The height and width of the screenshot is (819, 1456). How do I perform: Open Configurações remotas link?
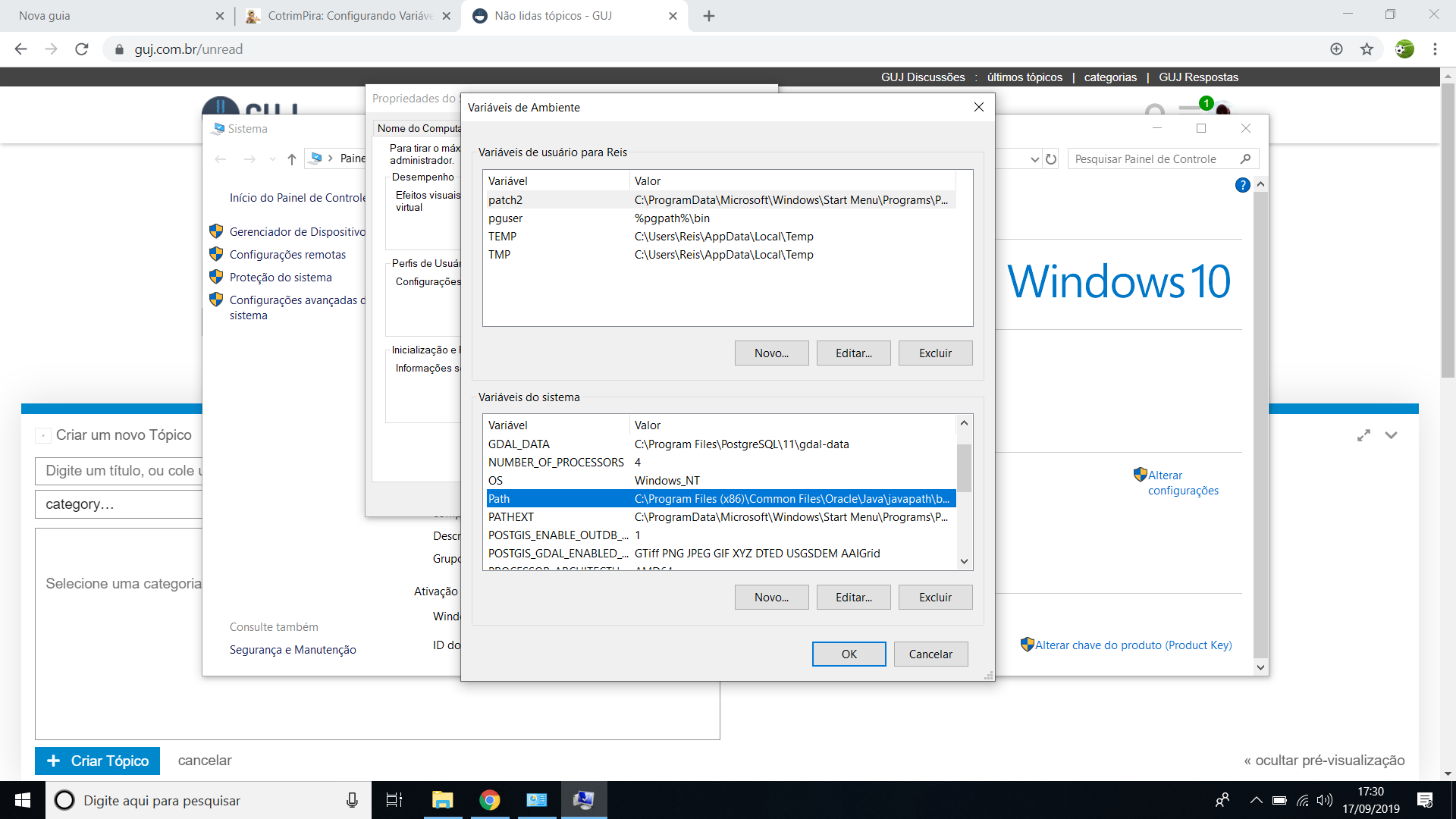pos(287,255)
